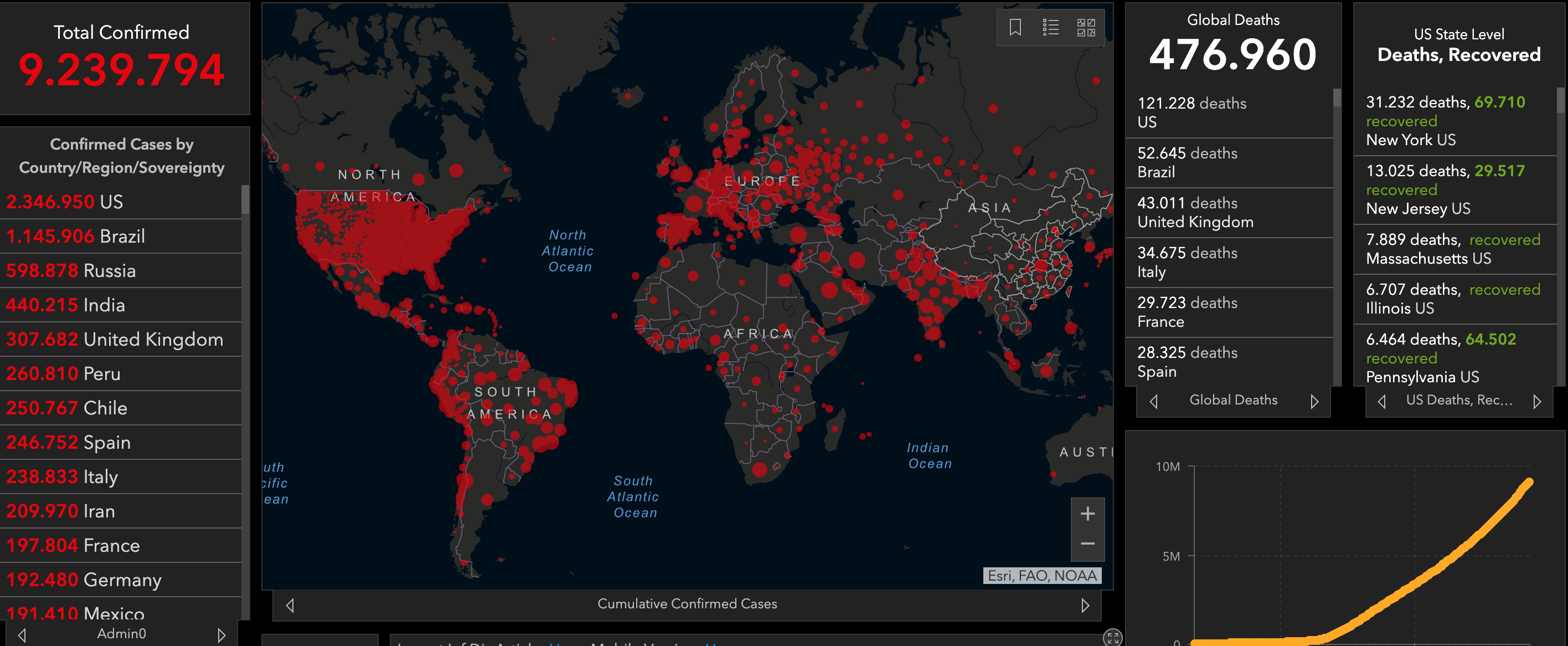Click the Esri, FAO, NOAA attribution
The image size is (1568, 646).
1041,576
